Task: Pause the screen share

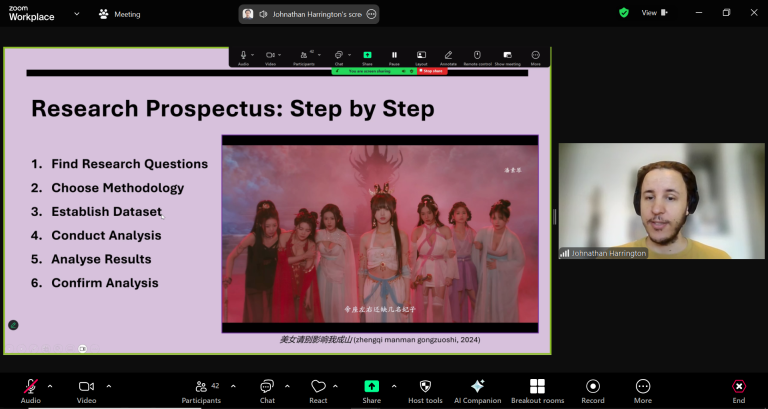Action: [x=394, y=57]
